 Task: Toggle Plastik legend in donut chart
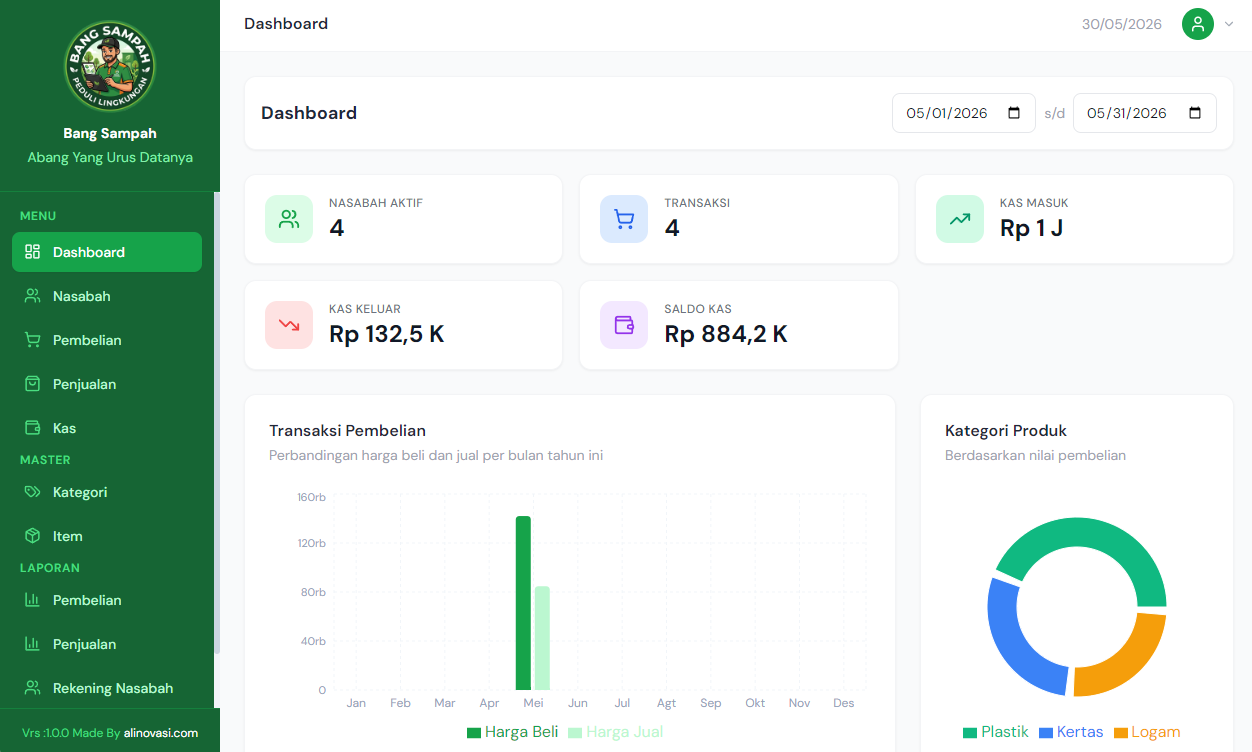click(995, 732)
